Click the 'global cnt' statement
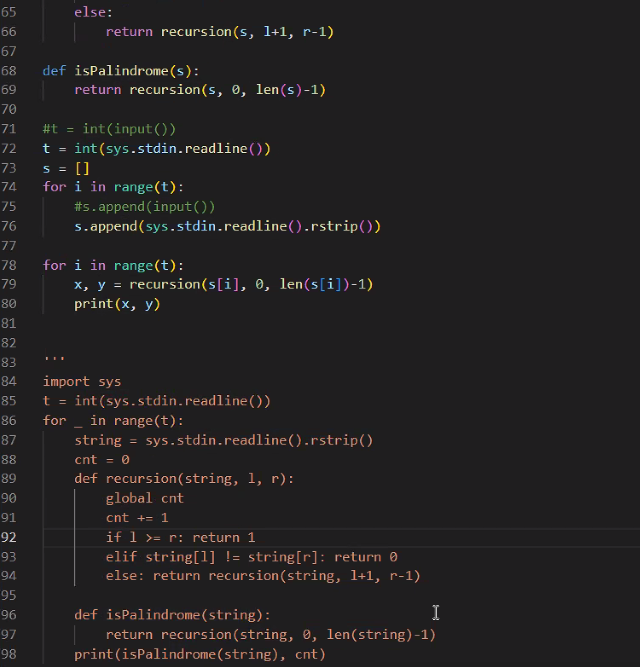The width and height of the screenshot is (640, 667). click(145, 499)
